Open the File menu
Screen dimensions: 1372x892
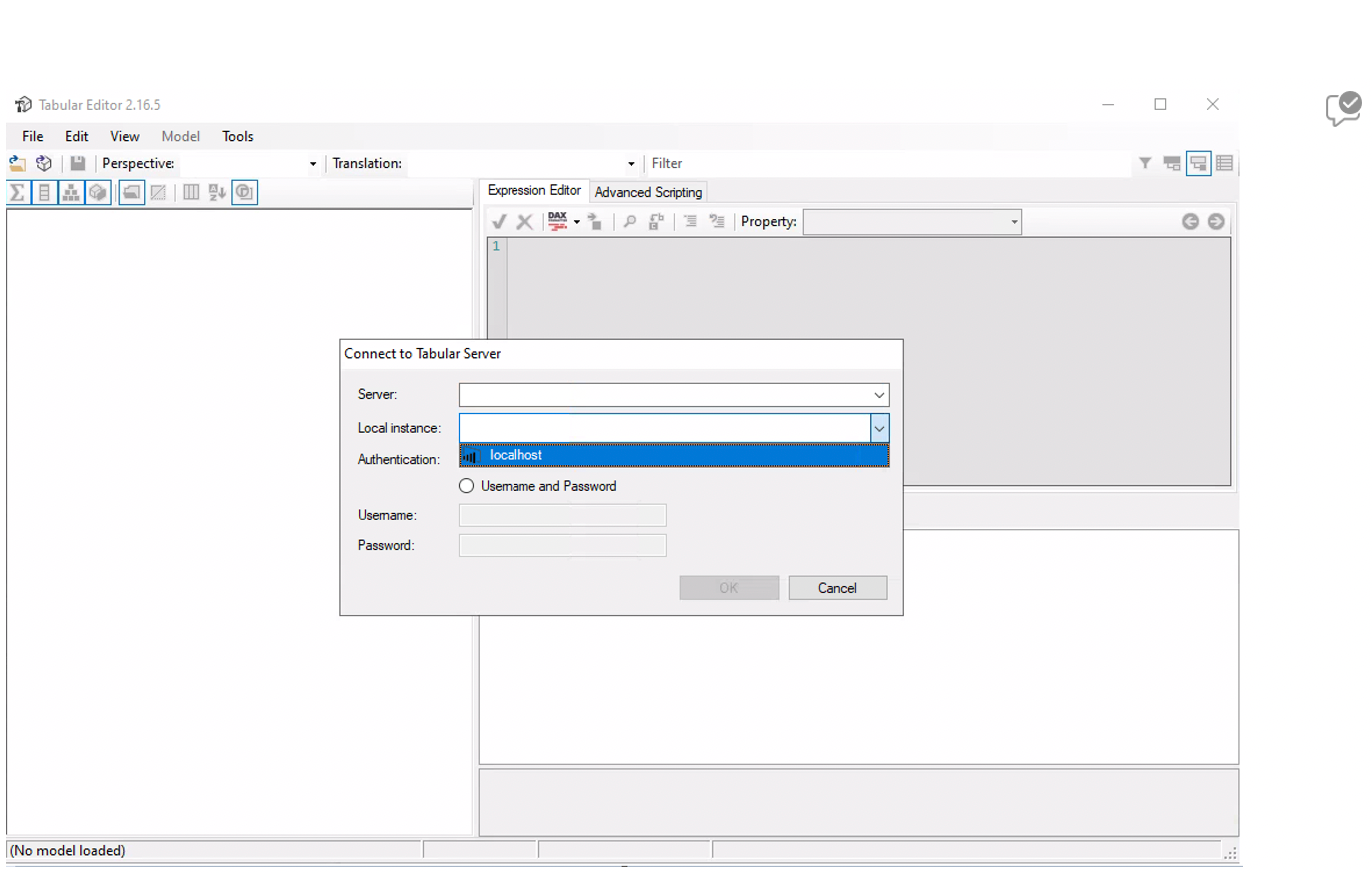point(33,136)
